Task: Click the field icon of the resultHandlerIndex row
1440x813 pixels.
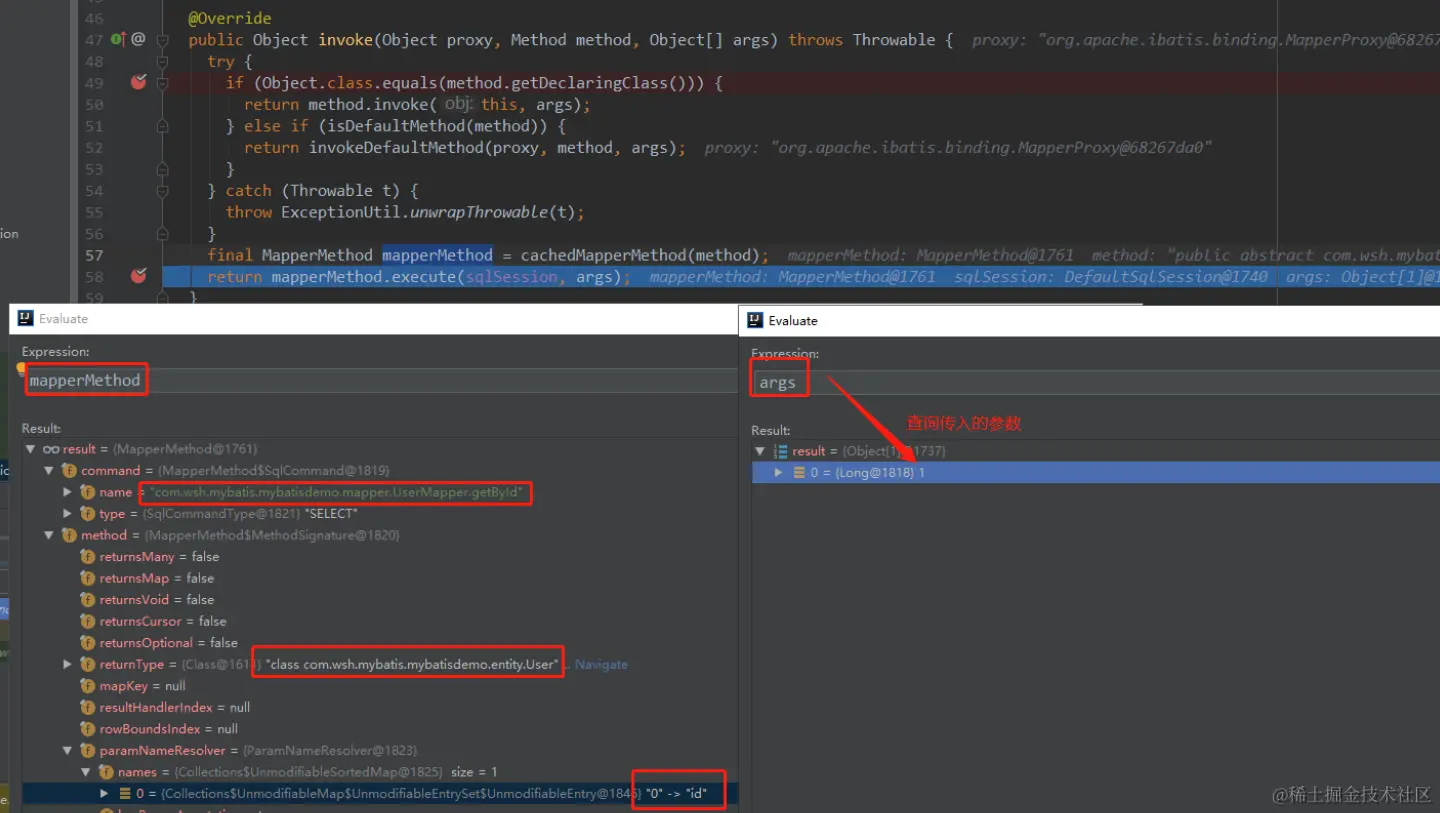Action: [x=87, y=707]
